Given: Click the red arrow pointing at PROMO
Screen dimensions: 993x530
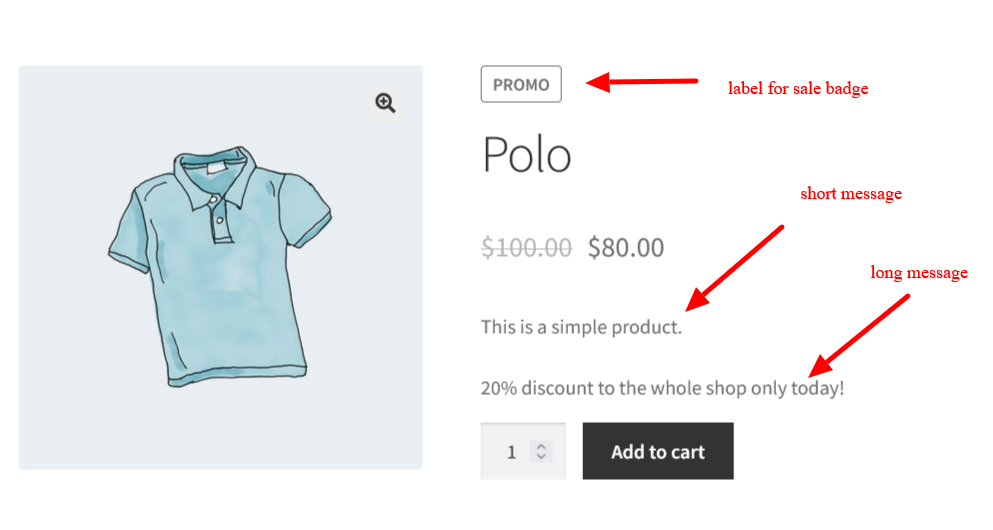Looking at the screenshot, I should [x=642, y=82].
